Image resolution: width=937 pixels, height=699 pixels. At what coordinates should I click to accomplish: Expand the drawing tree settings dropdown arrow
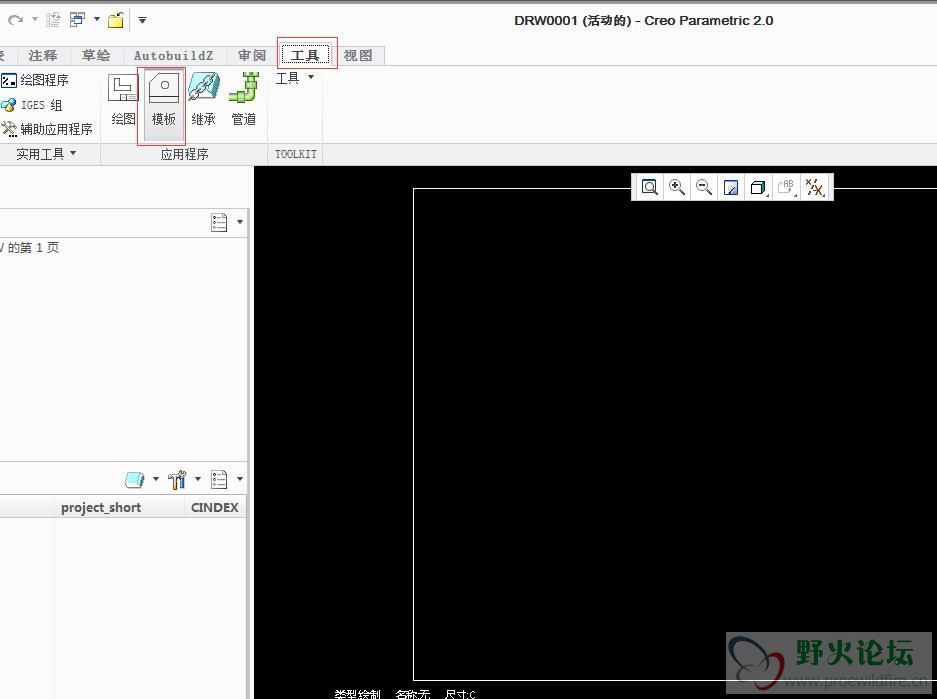(240, 222)
